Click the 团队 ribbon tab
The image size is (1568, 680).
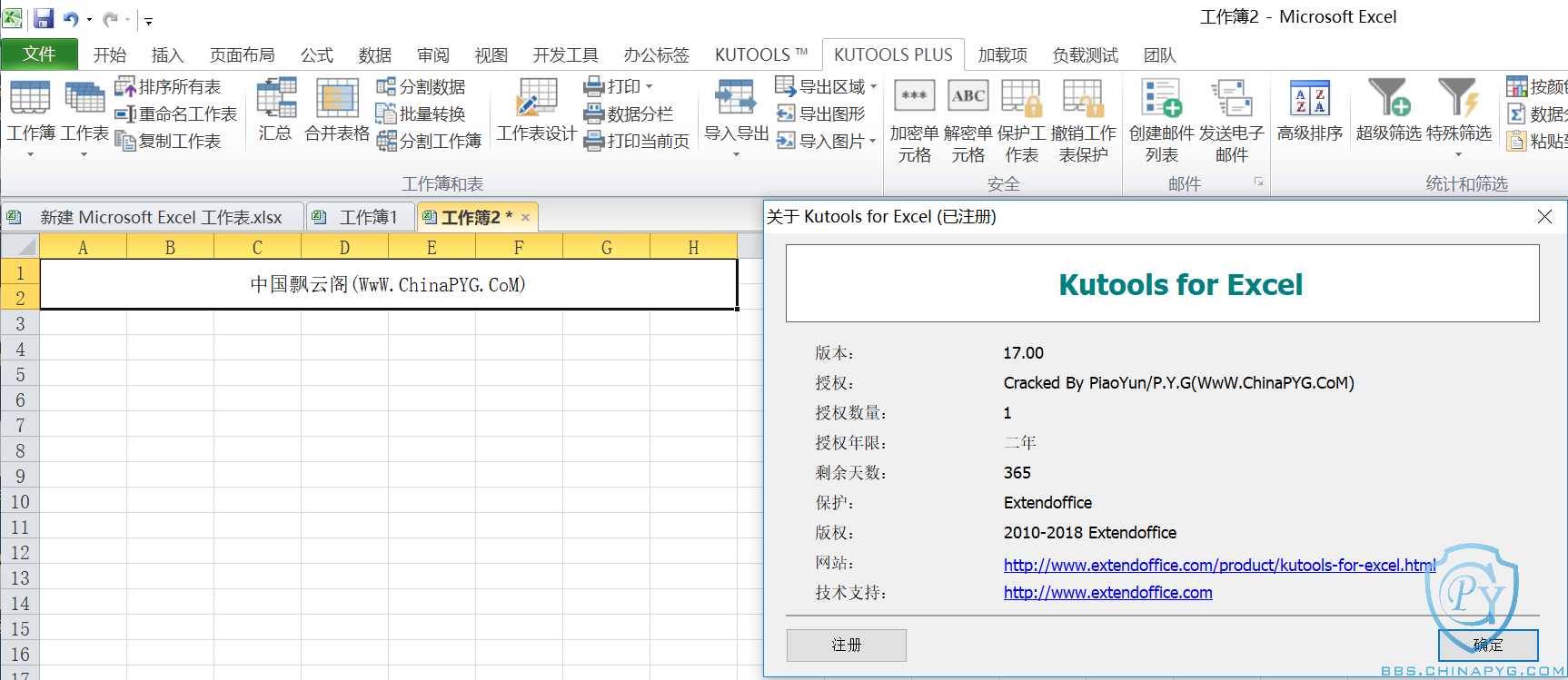1160,55
